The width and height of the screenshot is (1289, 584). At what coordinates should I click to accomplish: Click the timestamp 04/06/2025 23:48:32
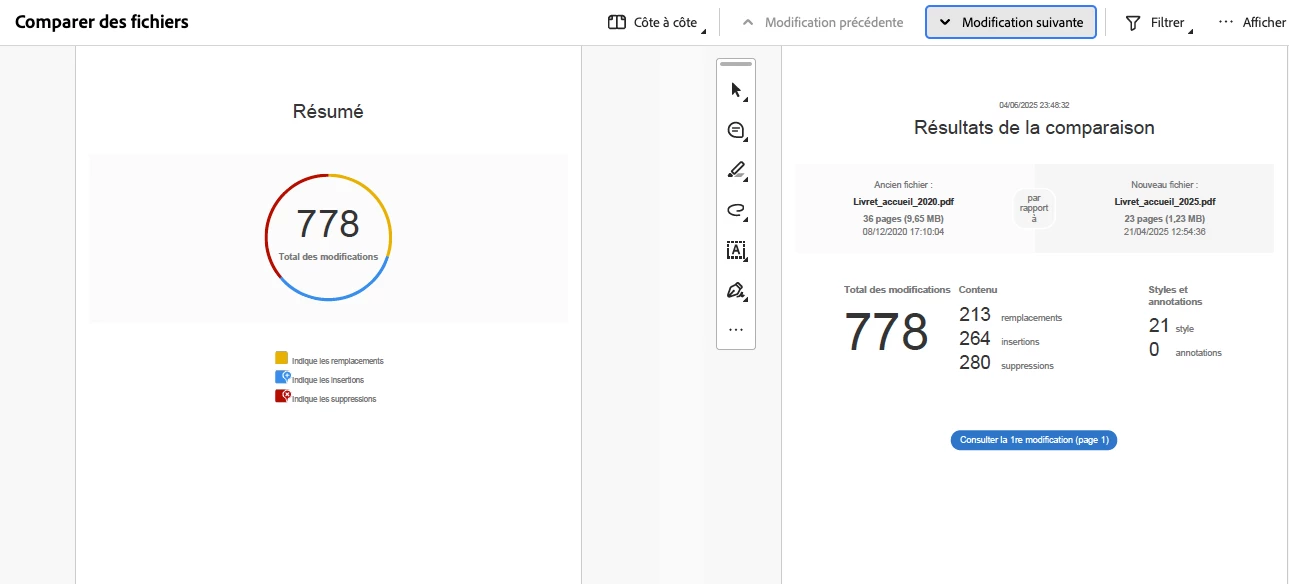[x=1034, y=105]
